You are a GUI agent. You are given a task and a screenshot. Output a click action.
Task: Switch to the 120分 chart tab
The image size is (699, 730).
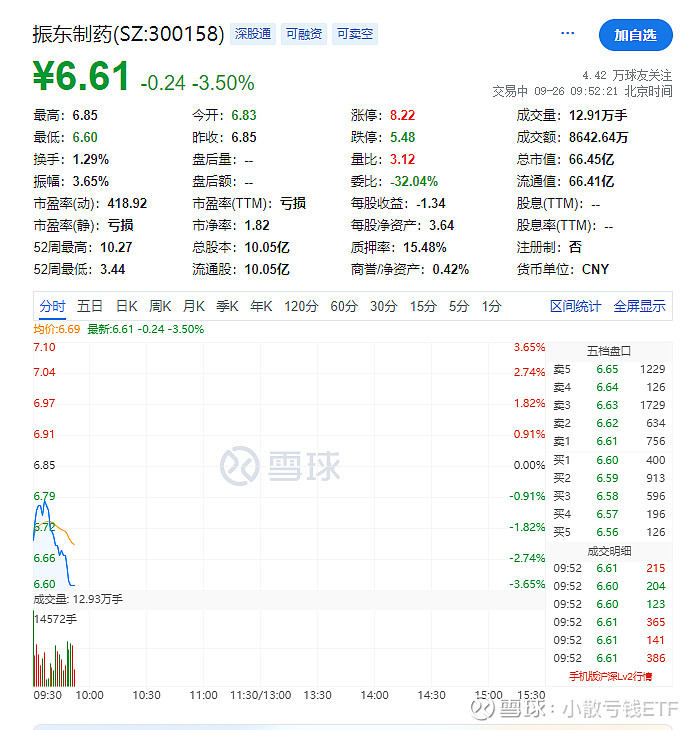pos(301,306)
